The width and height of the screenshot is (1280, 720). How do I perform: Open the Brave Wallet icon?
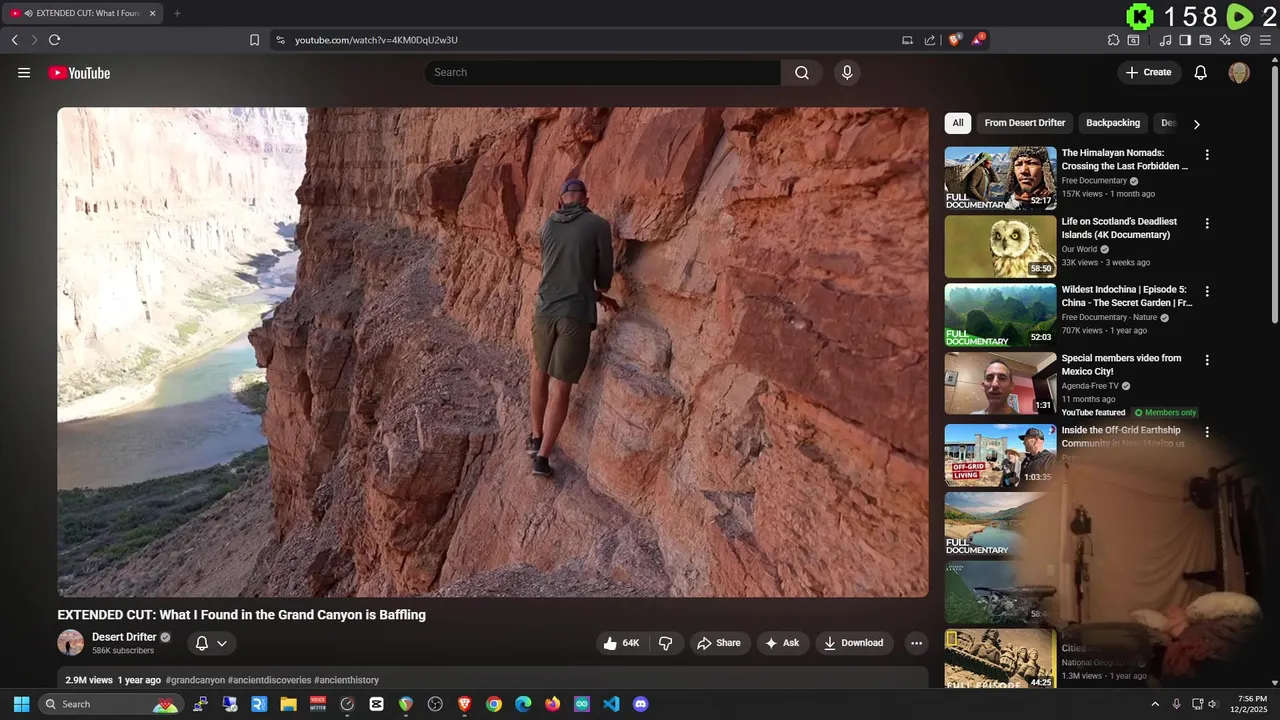1205,40
